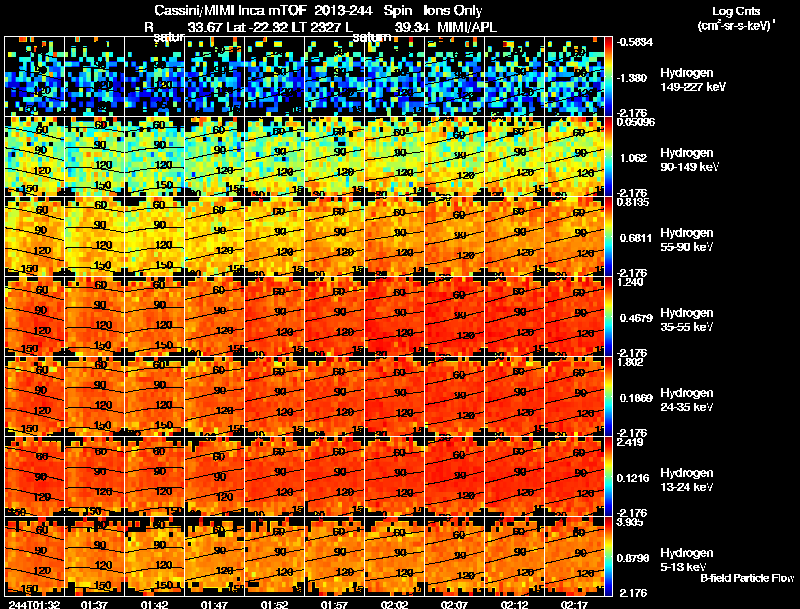
Task: Click the 244T01:32 panel in the 55-90 keV row
Action: click(35, 236)
